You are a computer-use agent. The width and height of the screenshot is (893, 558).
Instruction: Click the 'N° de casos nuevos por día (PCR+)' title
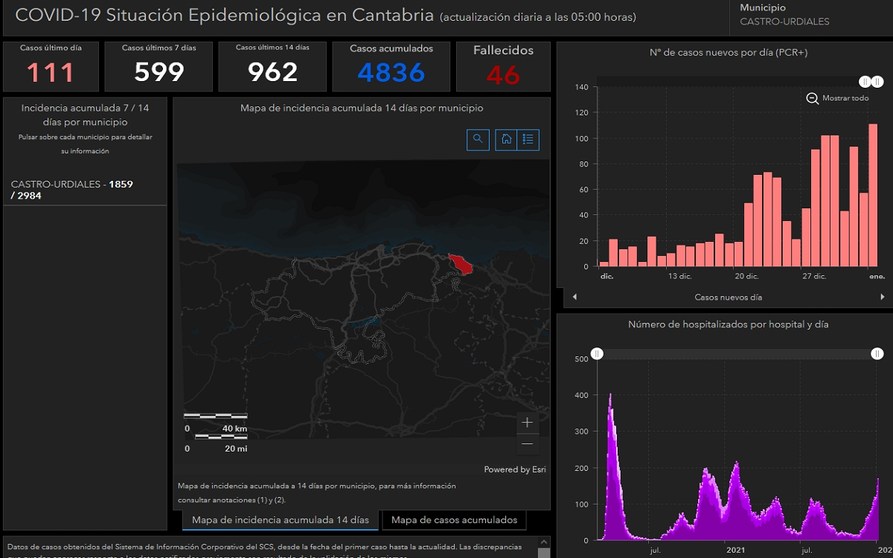[x=728, y=52]
